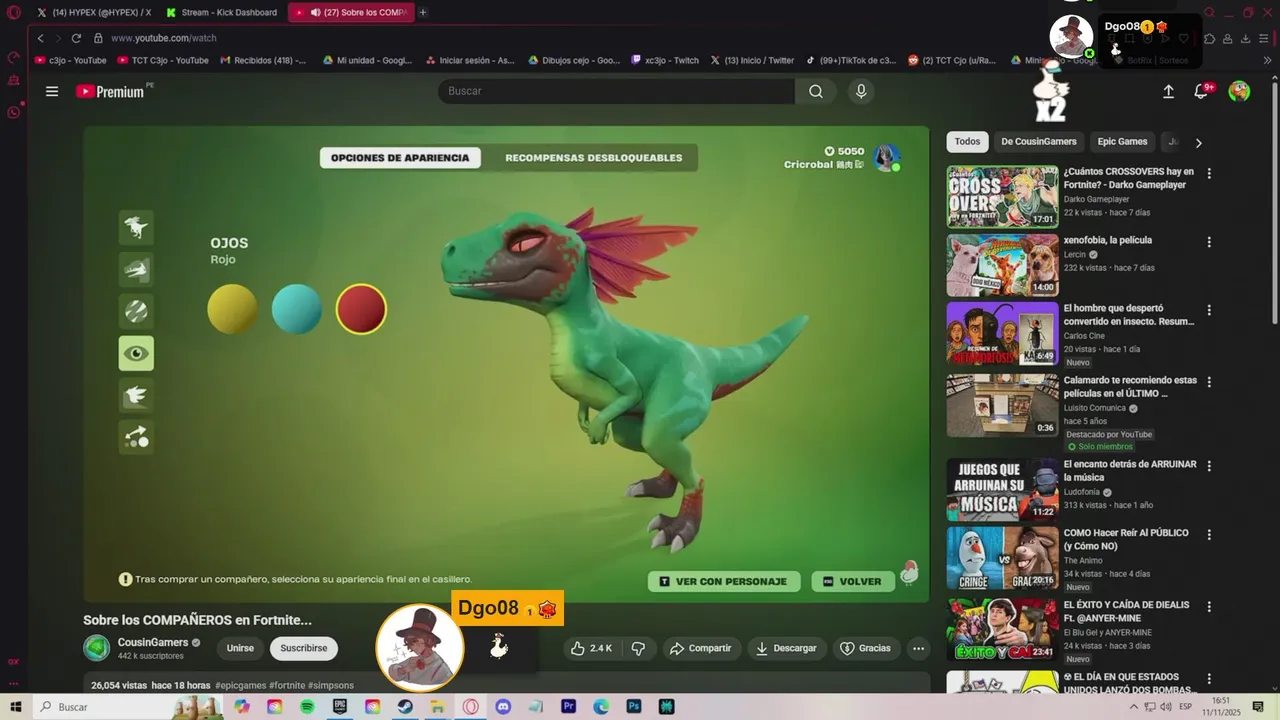Click the Suscribirse button

tap(304, 648)
